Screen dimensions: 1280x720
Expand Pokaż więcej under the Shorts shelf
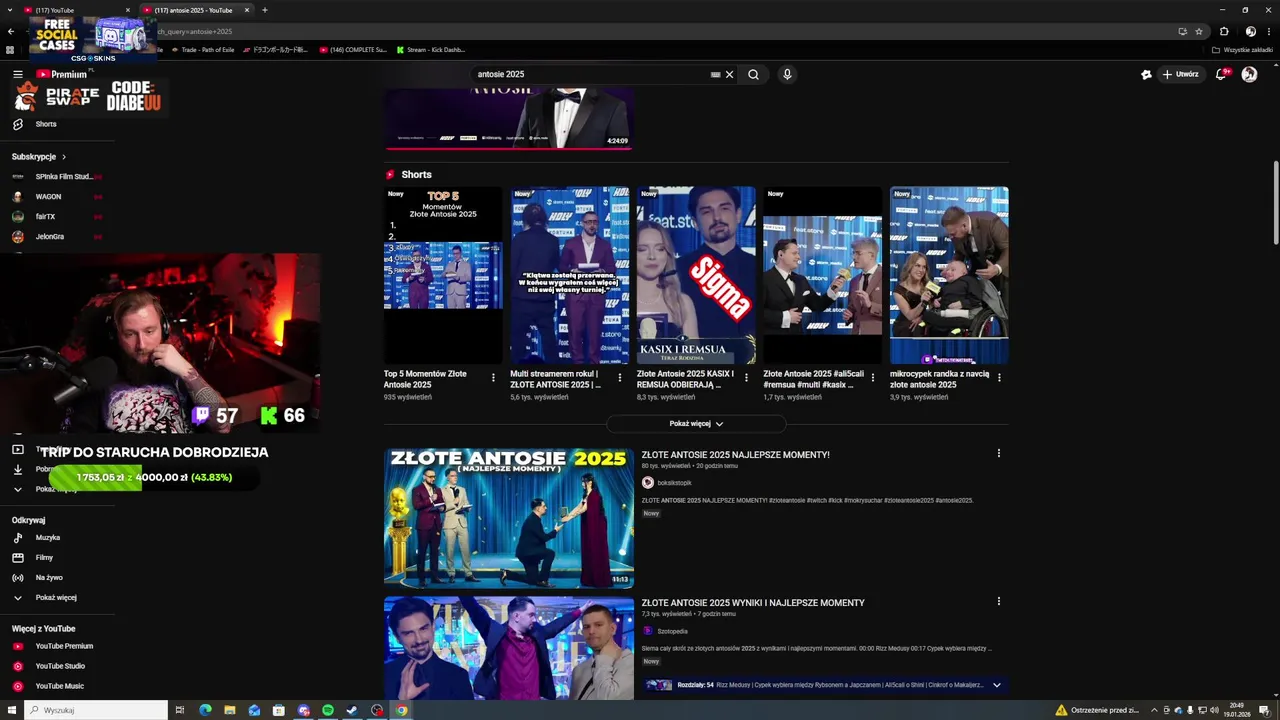(696, 424)
